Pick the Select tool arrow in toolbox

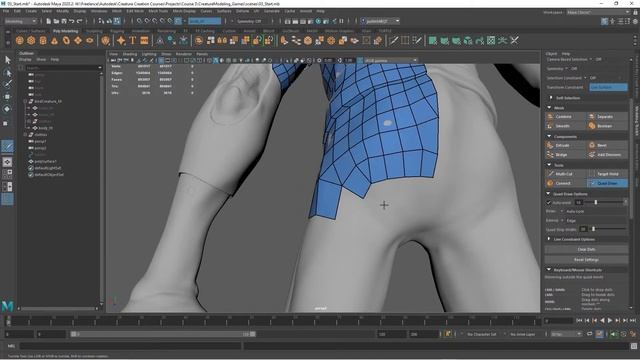click(7, 60)
